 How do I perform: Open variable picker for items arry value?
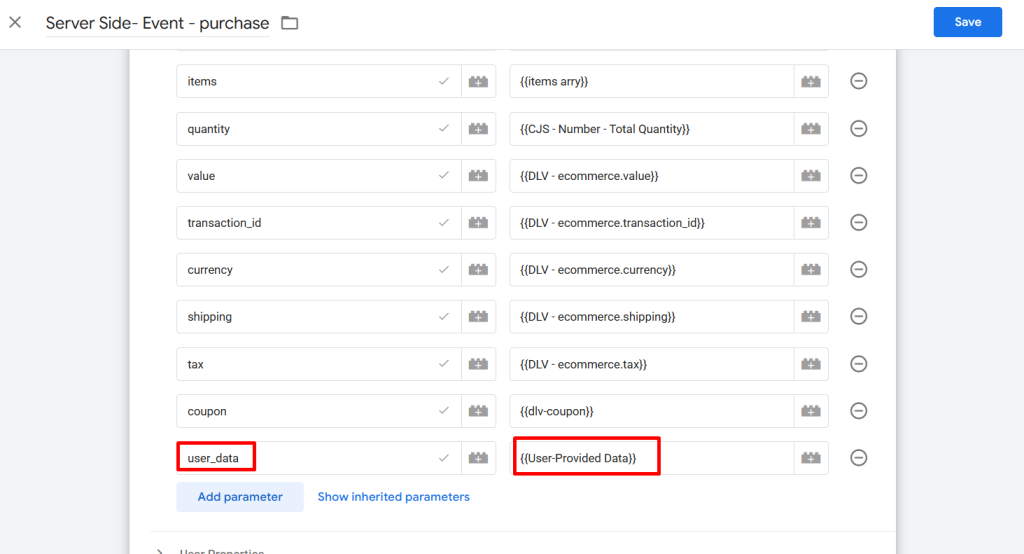coord(811,82)
